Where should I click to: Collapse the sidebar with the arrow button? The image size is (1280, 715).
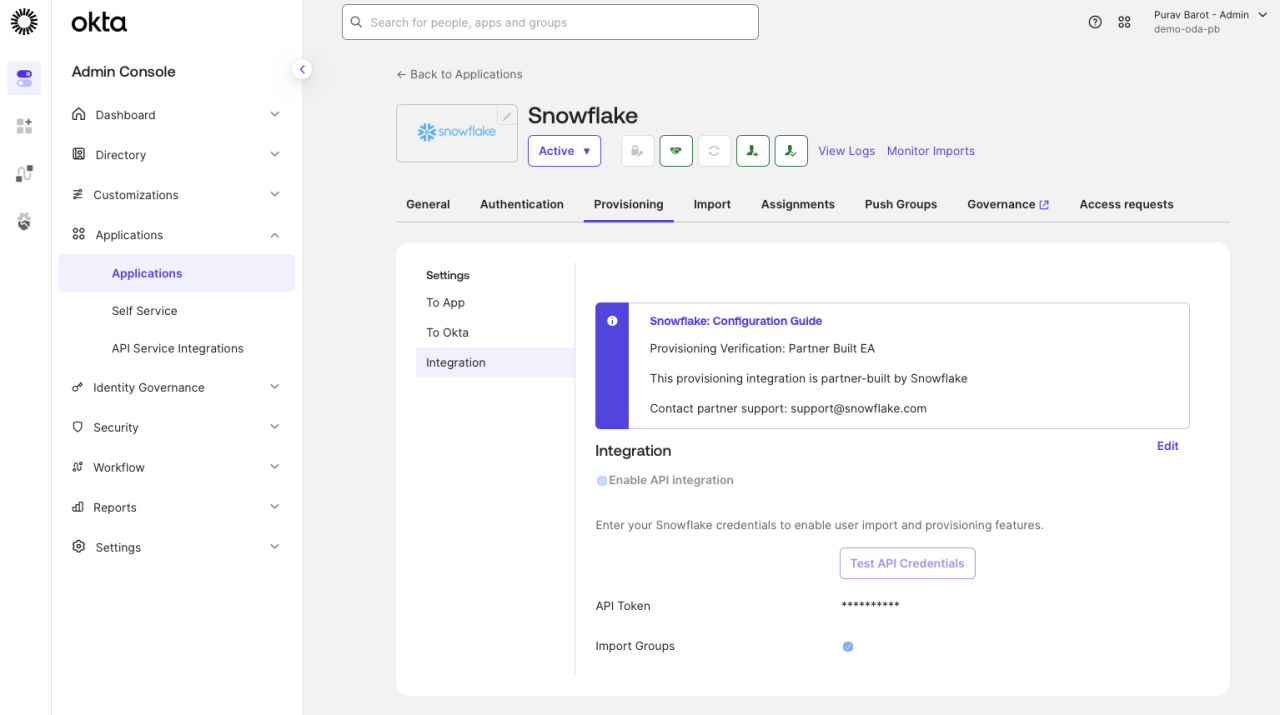(x=302, y=69)
